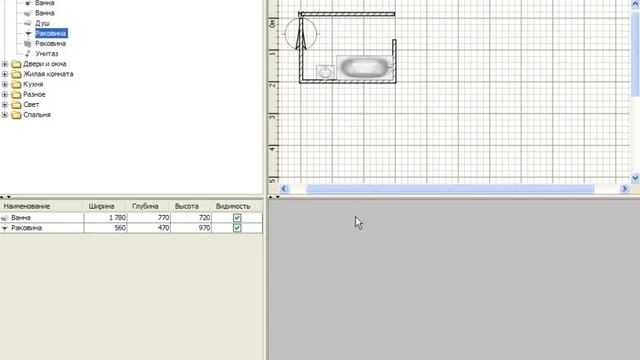Sort furniture list by Видимость column
This screenshot has height=360, width=640.
coord(237,206)
